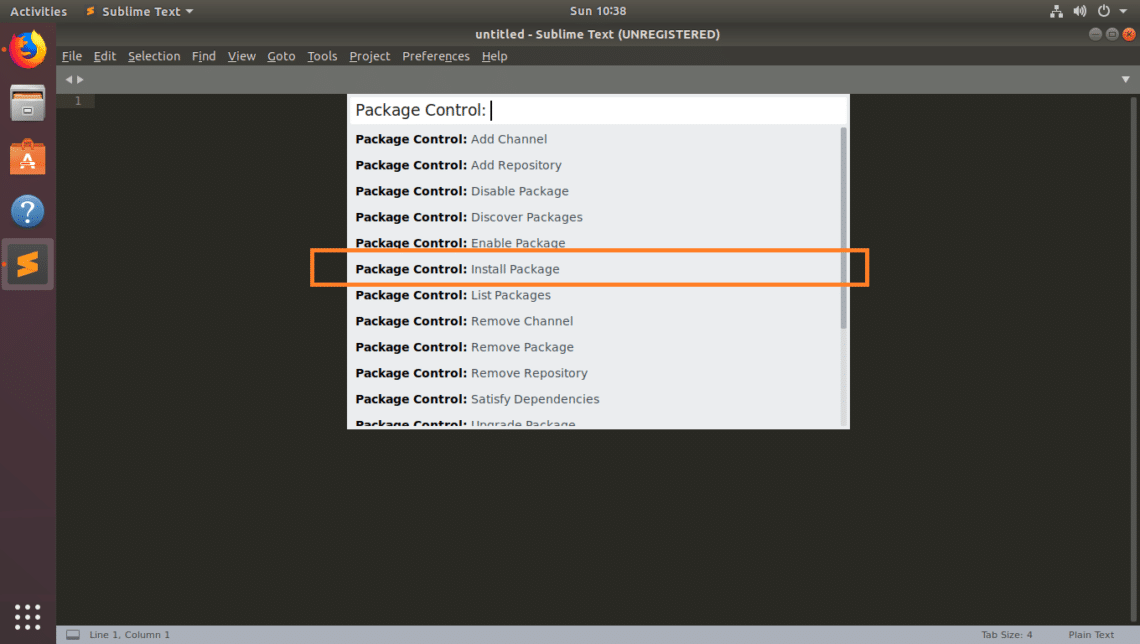The height and width of the screenshot is (644, 1140).
Task: Open the Help menu
Action: click(494, 56)
